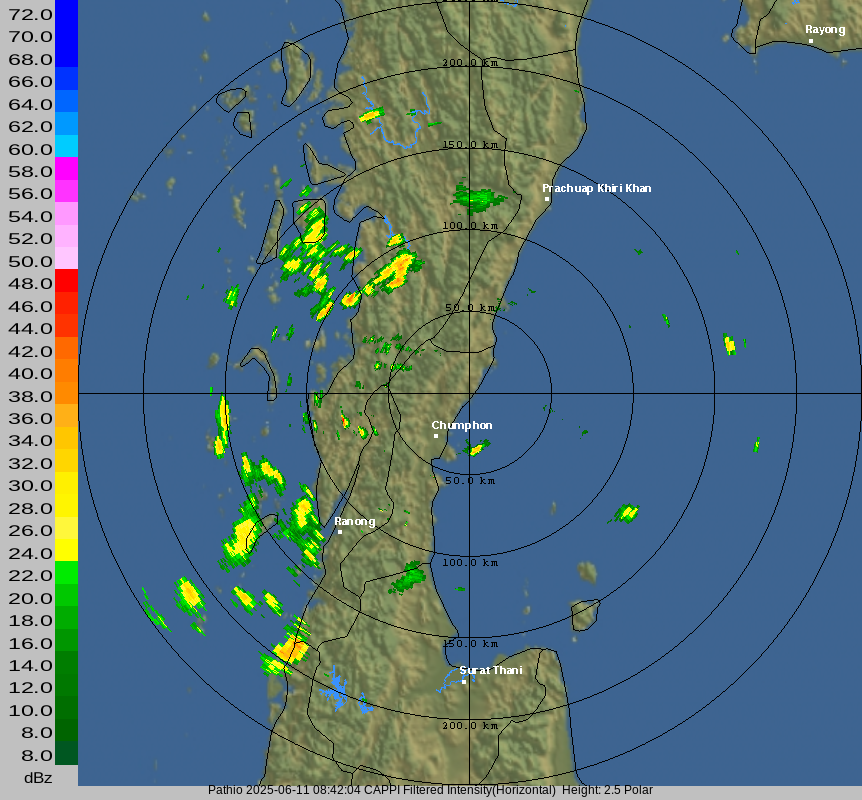Click the Prachuap Khiri Khan text label
This screenshot has width=862, height=800.
(596, 188)
